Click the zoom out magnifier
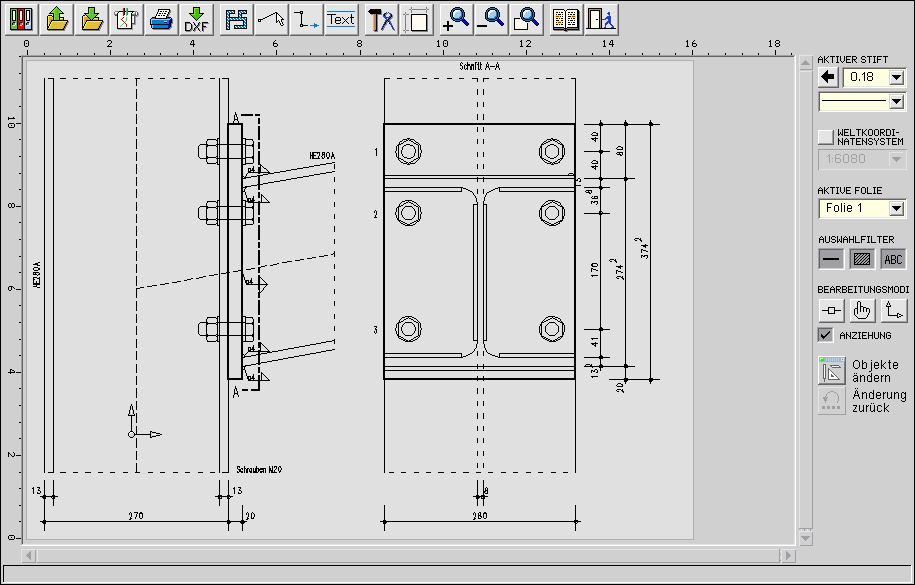Screen dimensions: 915x585 491,19
